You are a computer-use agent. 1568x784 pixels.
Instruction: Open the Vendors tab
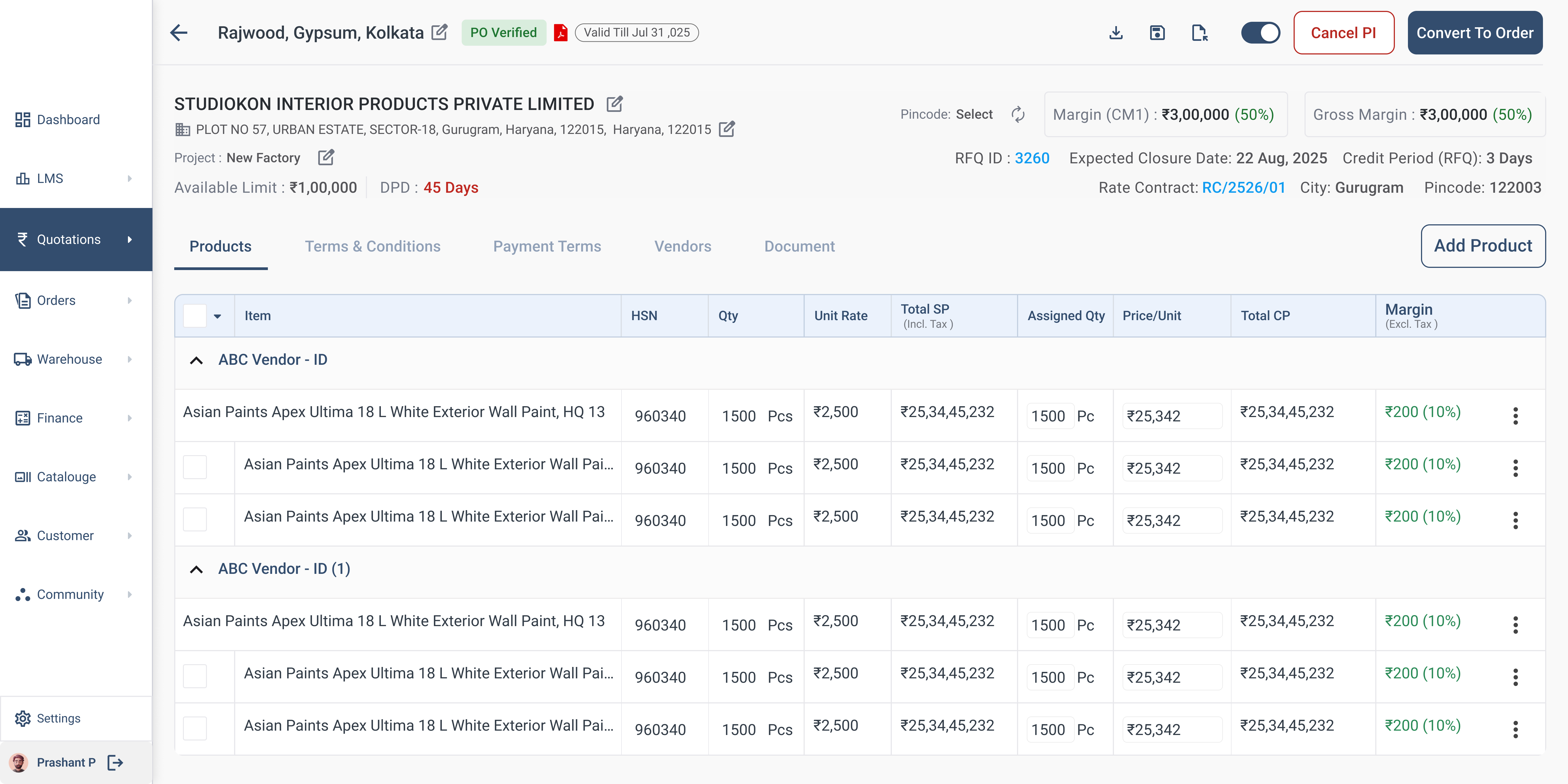pos(683,247)
